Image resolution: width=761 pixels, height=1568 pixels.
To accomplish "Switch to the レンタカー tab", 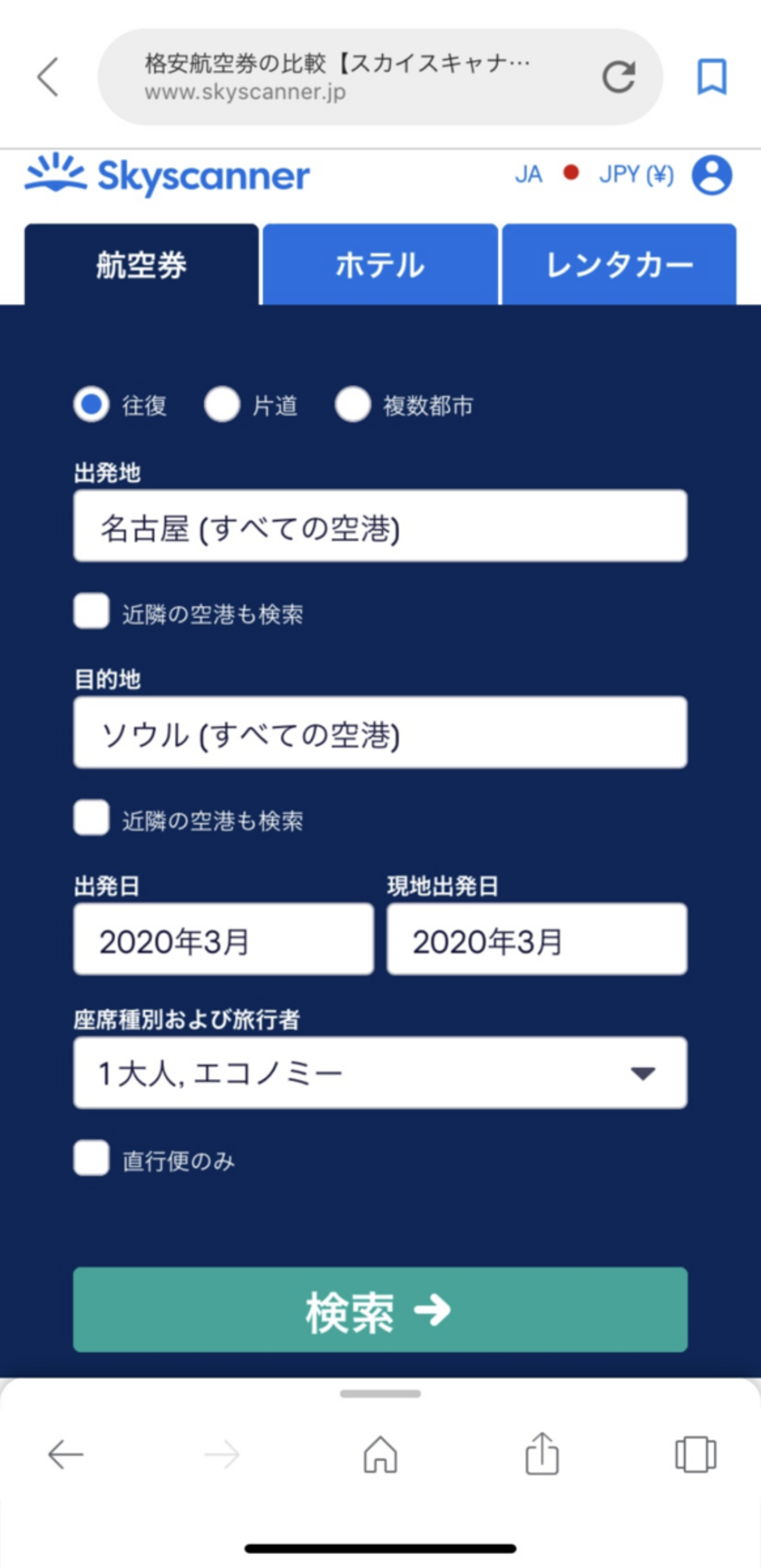I will click(x=619, y=265).
